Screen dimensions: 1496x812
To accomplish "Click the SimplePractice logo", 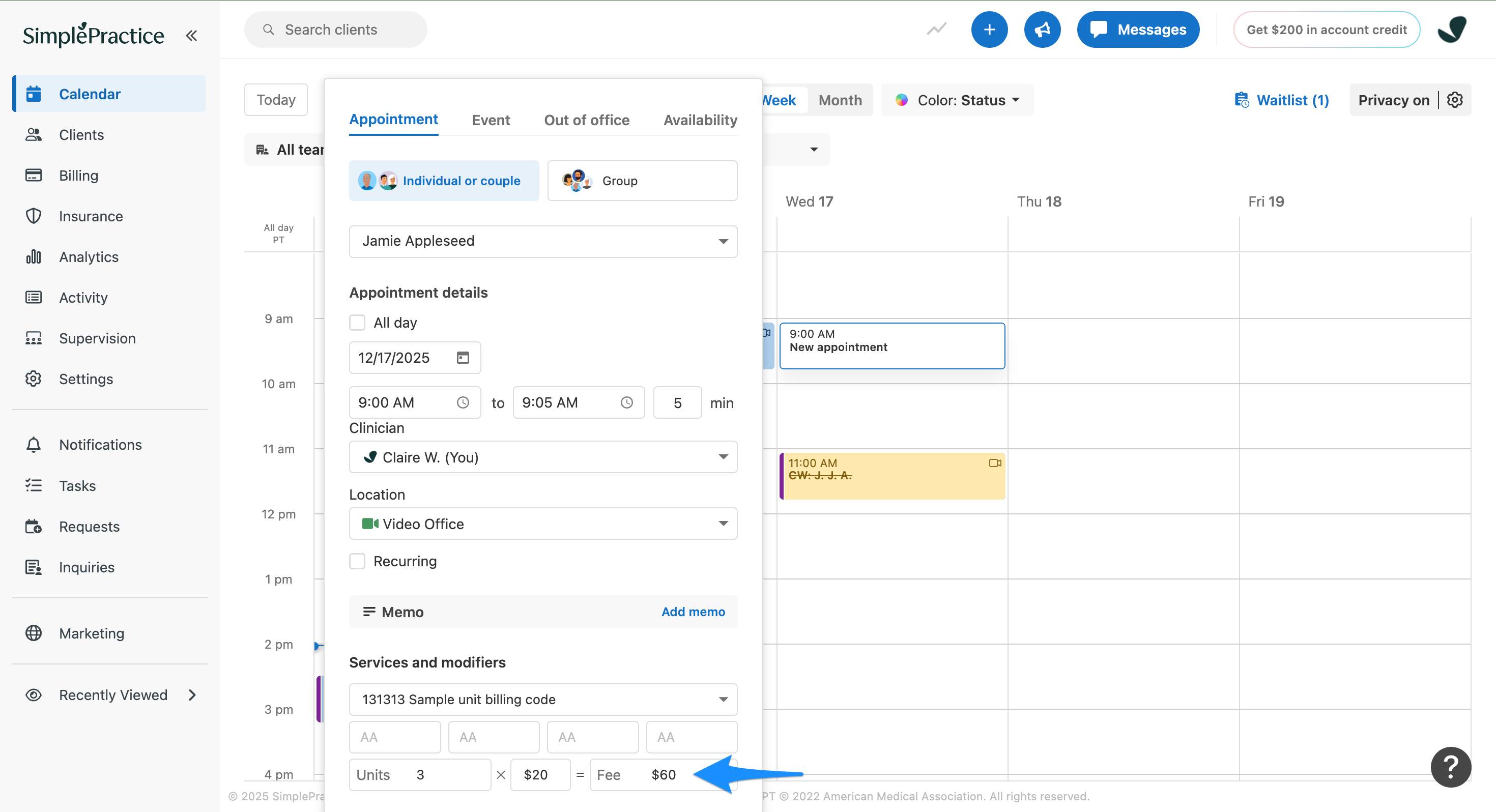I will [x=94, y=35].
